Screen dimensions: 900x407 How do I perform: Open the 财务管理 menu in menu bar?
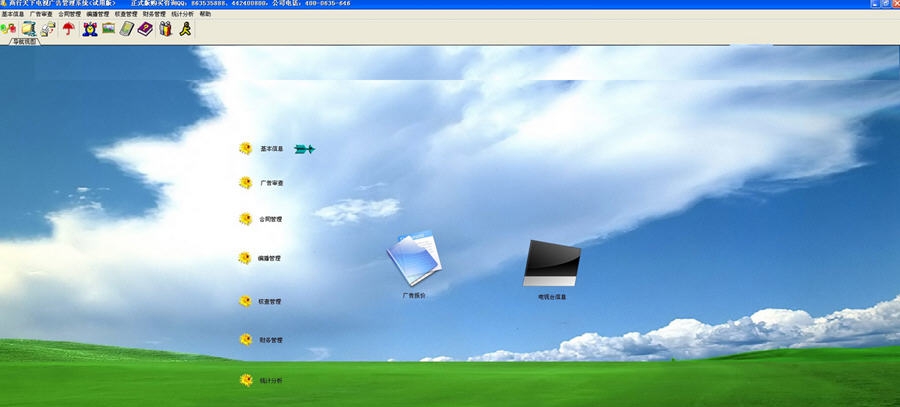tap(154, 14)
